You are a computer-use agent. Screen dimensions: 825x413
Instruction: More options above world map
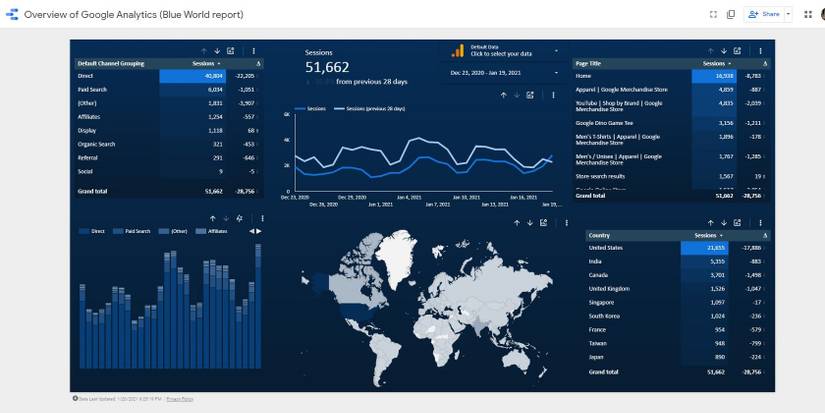click(x=566, y=223)
